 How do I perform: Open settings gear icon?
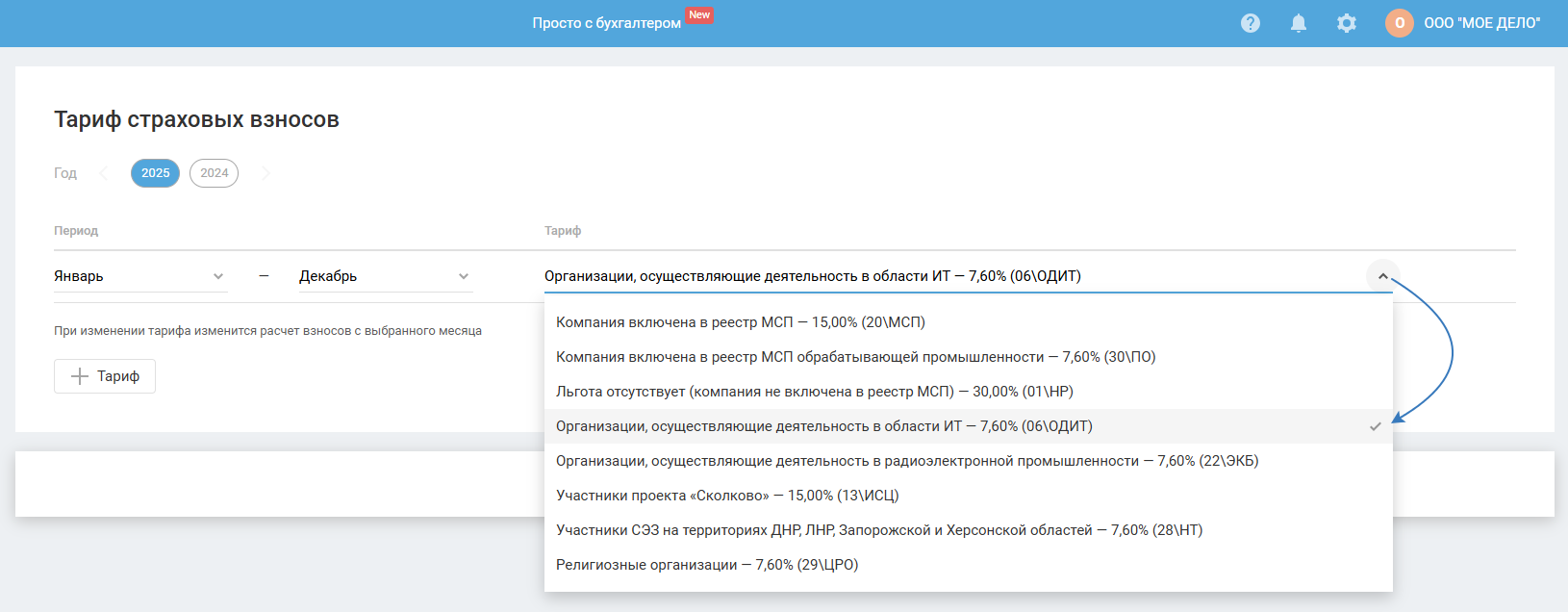tap(1347, 23)
